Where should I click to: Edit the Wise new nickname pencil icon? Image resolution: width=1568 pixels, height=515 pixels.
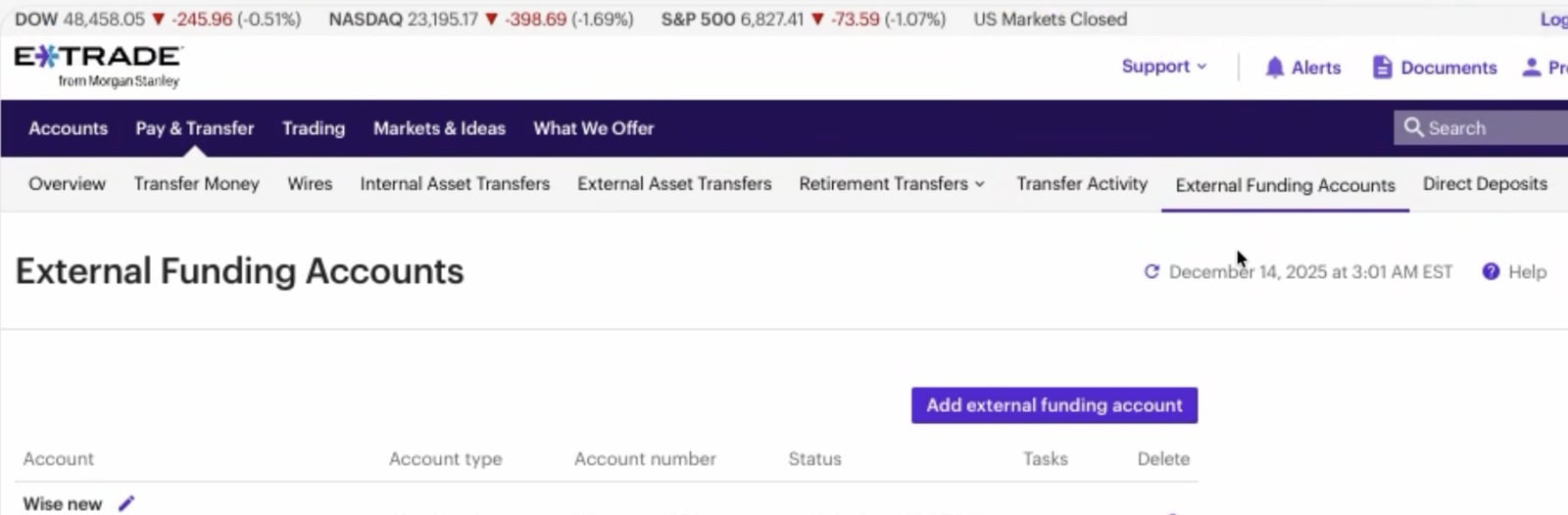tap(125, 503)
